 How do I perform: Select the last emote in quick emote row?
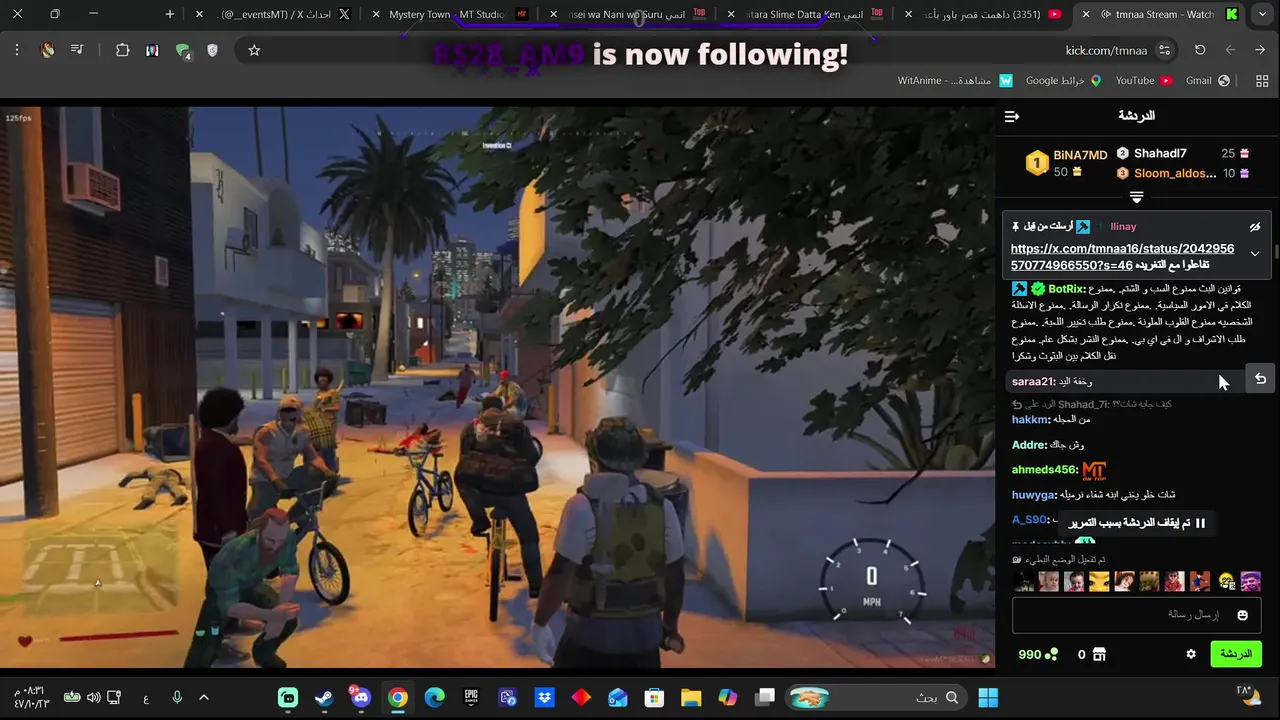[x=1251, y=581]
